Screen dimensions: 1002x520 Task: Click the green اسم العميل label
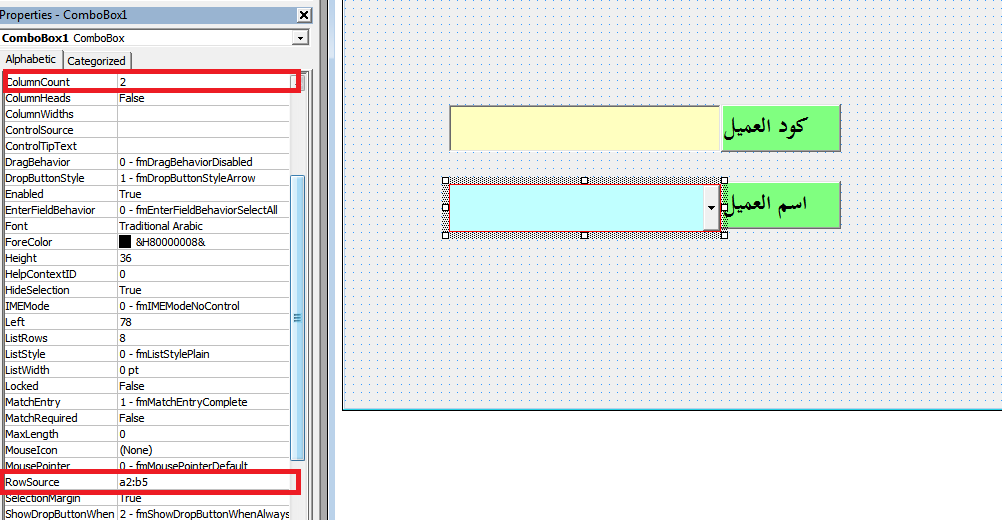781,205
